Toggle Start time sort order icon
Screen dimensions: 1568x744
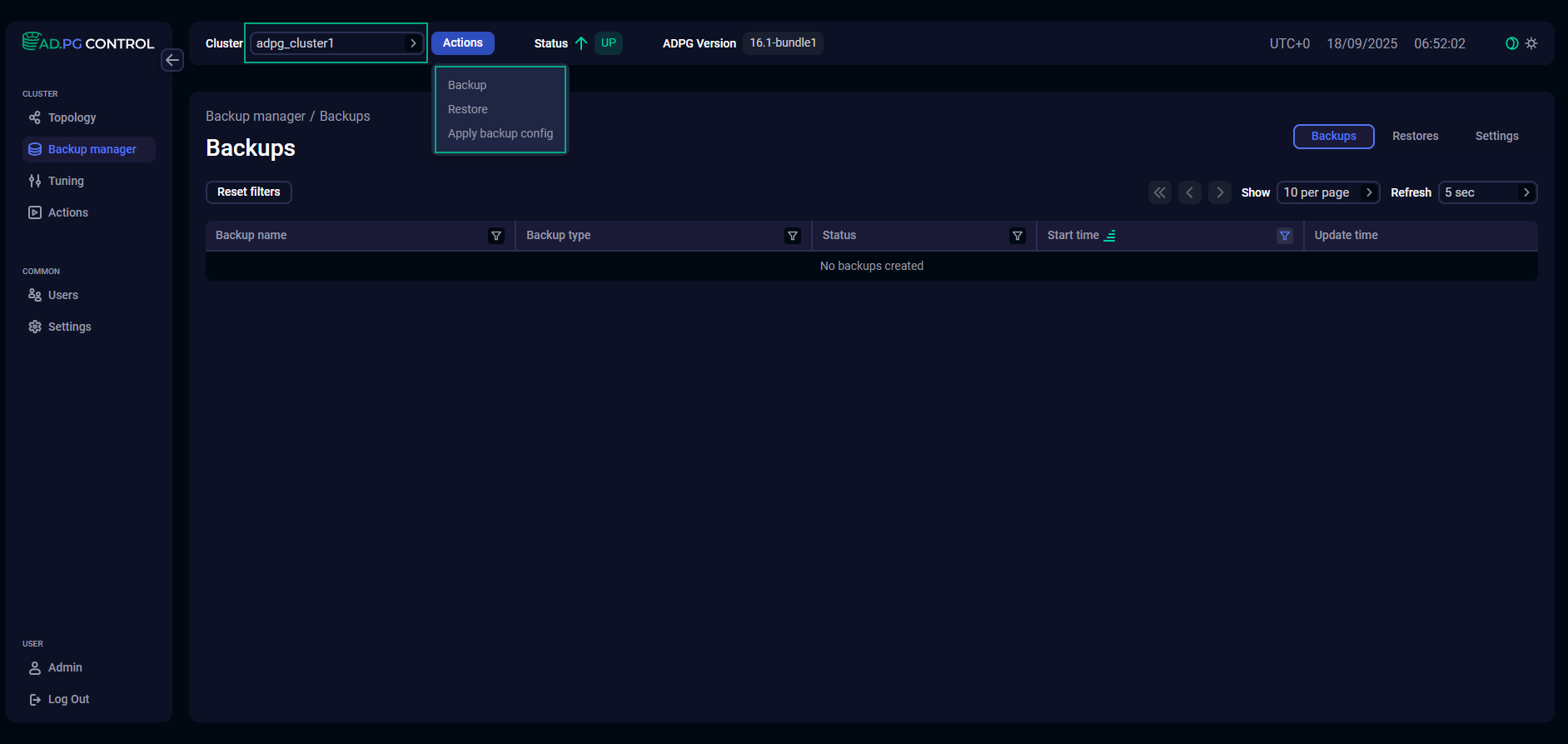point(1110,236)
